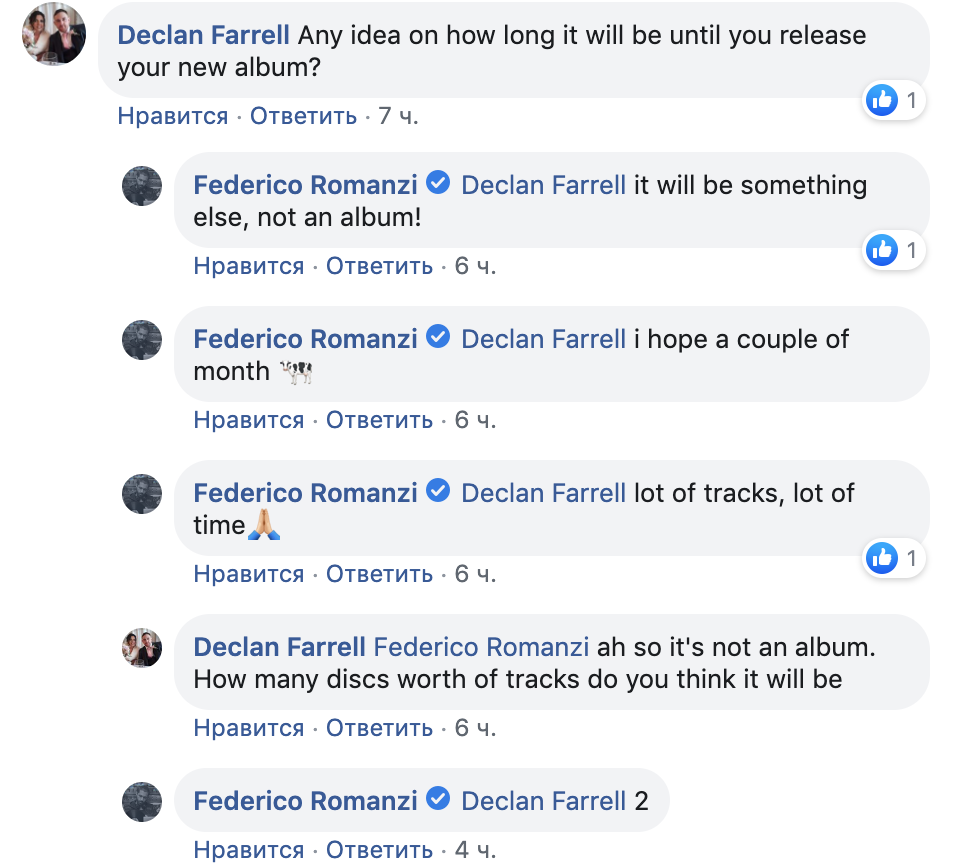This screenshot has width=976, height=866.
Task: Click 'Нравится' under Declan's album question
Action: point(173,116)
